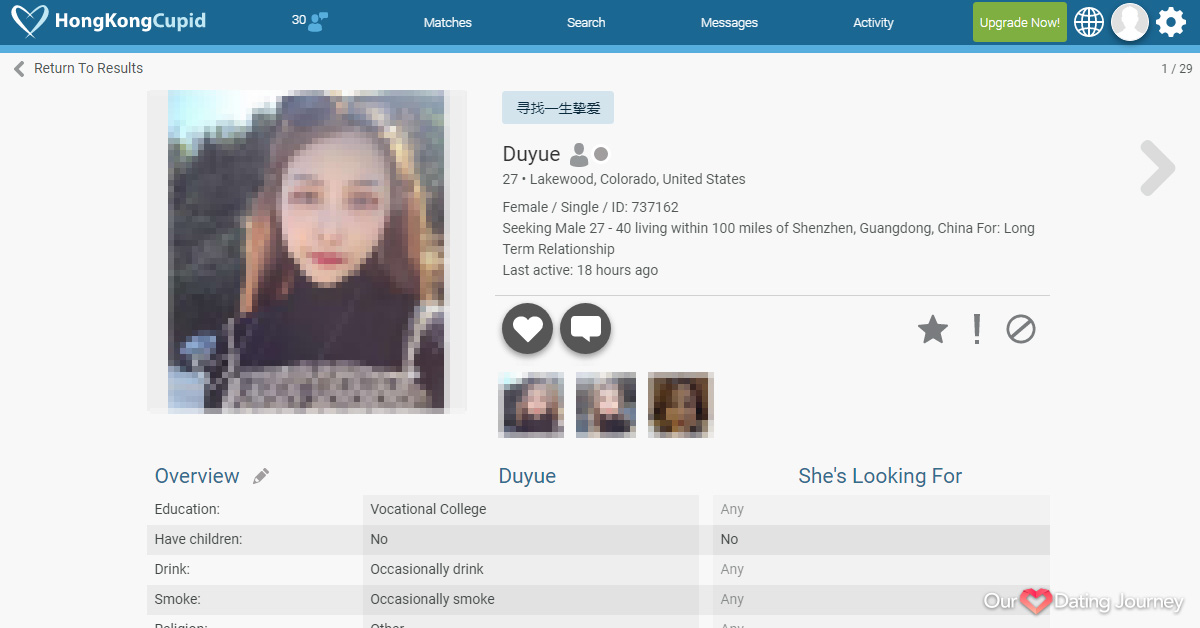
Task: Click the profile avatar icon in header
Action: (1130, 22)
